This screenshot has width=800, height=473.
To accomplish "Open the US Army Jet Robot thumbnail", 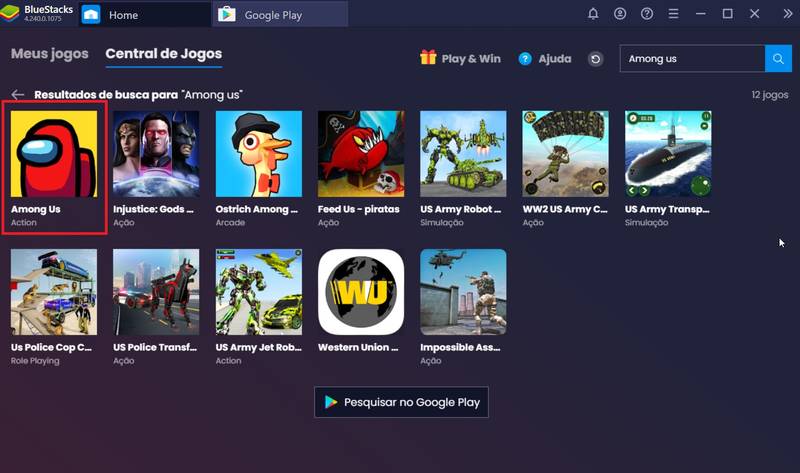I will (259, 292).
